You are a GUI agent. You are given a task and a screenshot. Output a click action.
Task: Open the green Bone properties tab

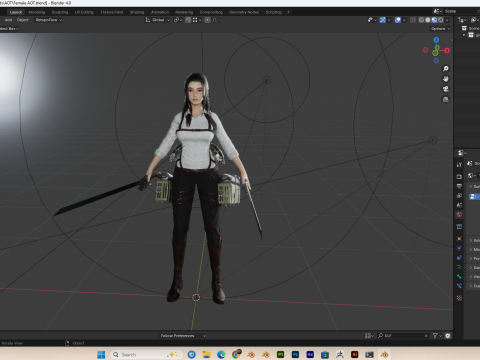point(459,276)
